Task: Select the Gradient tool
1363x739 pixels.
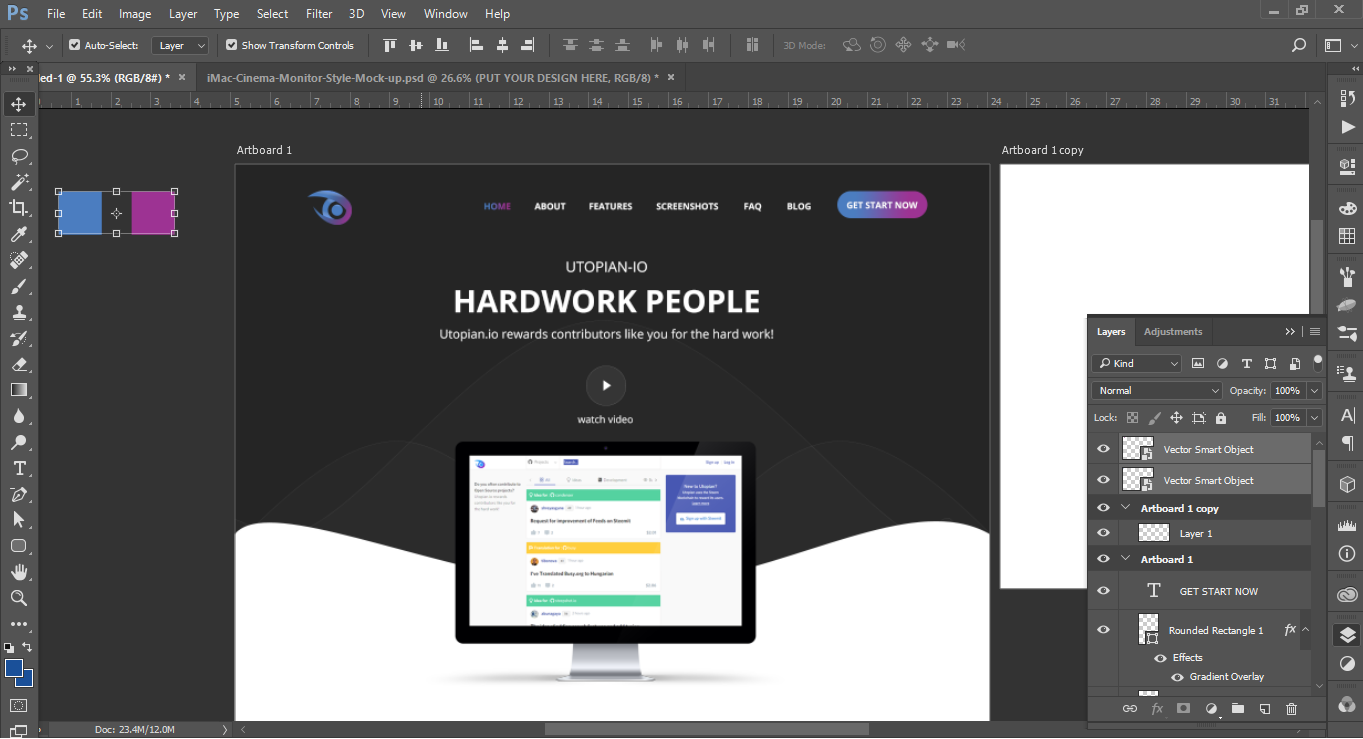Action: click(19, 390)
